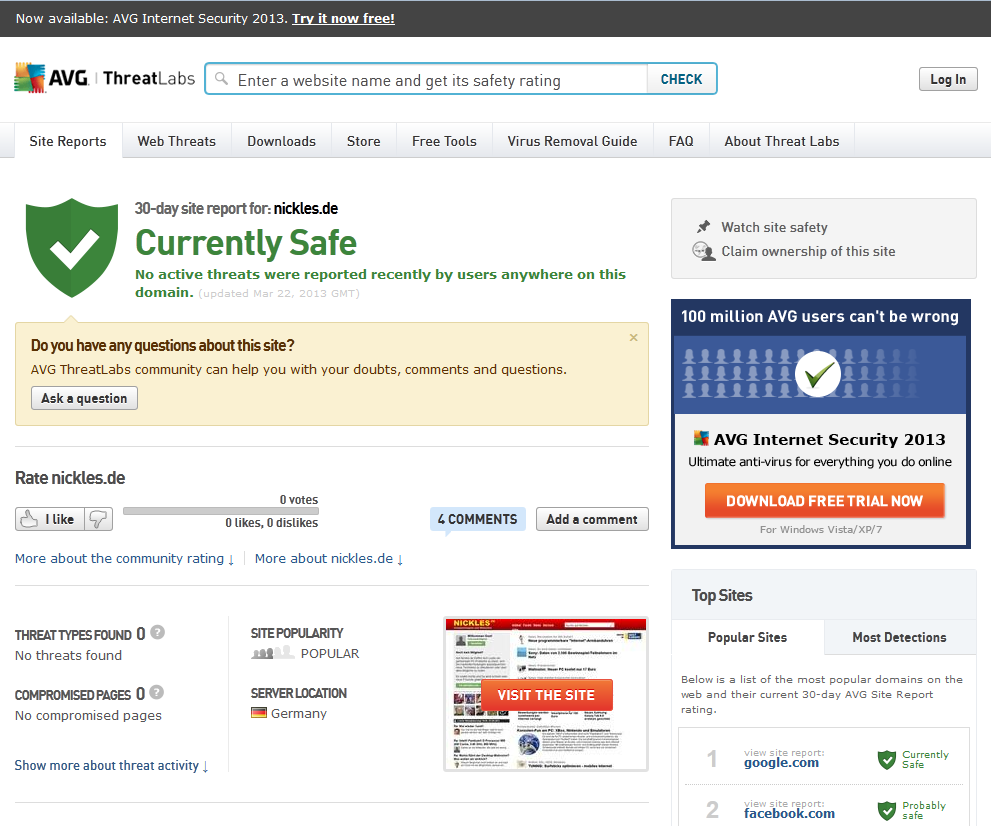991x826 pixels.
Task: Click the thumbs-down dislike icon
Action: (99, 519)
